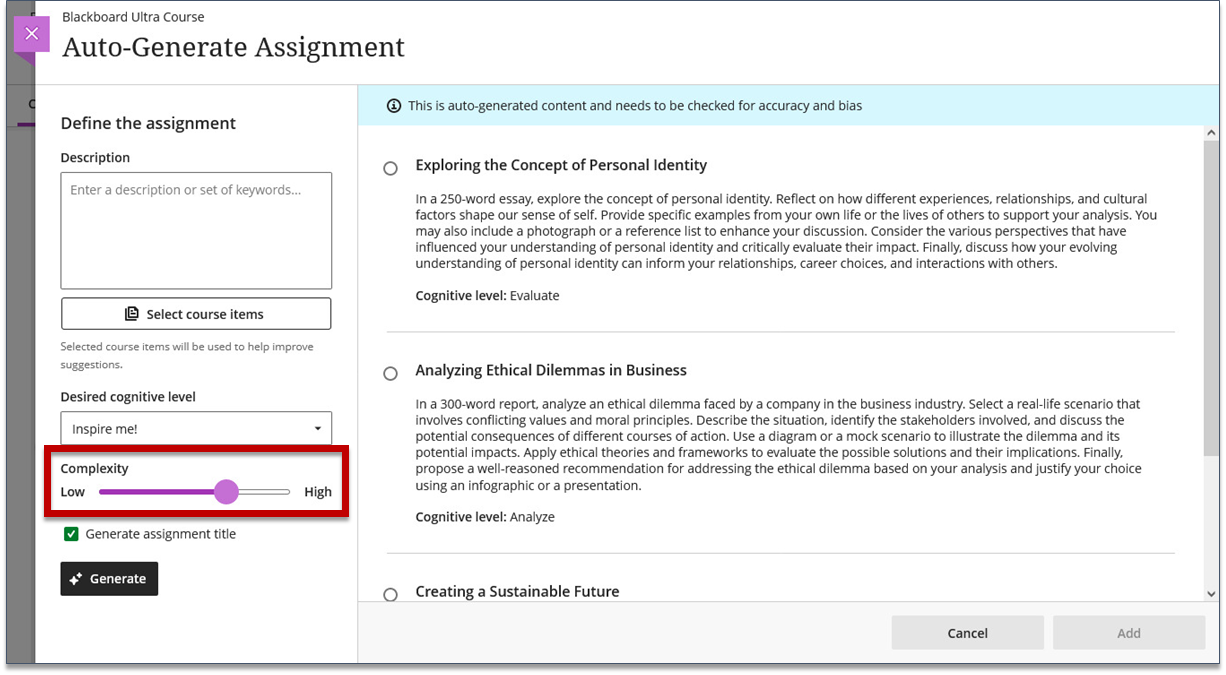Close the Auto-Generate Assignment panel
This screenshot has height=675, width=1226.
[x=31, y=34]
